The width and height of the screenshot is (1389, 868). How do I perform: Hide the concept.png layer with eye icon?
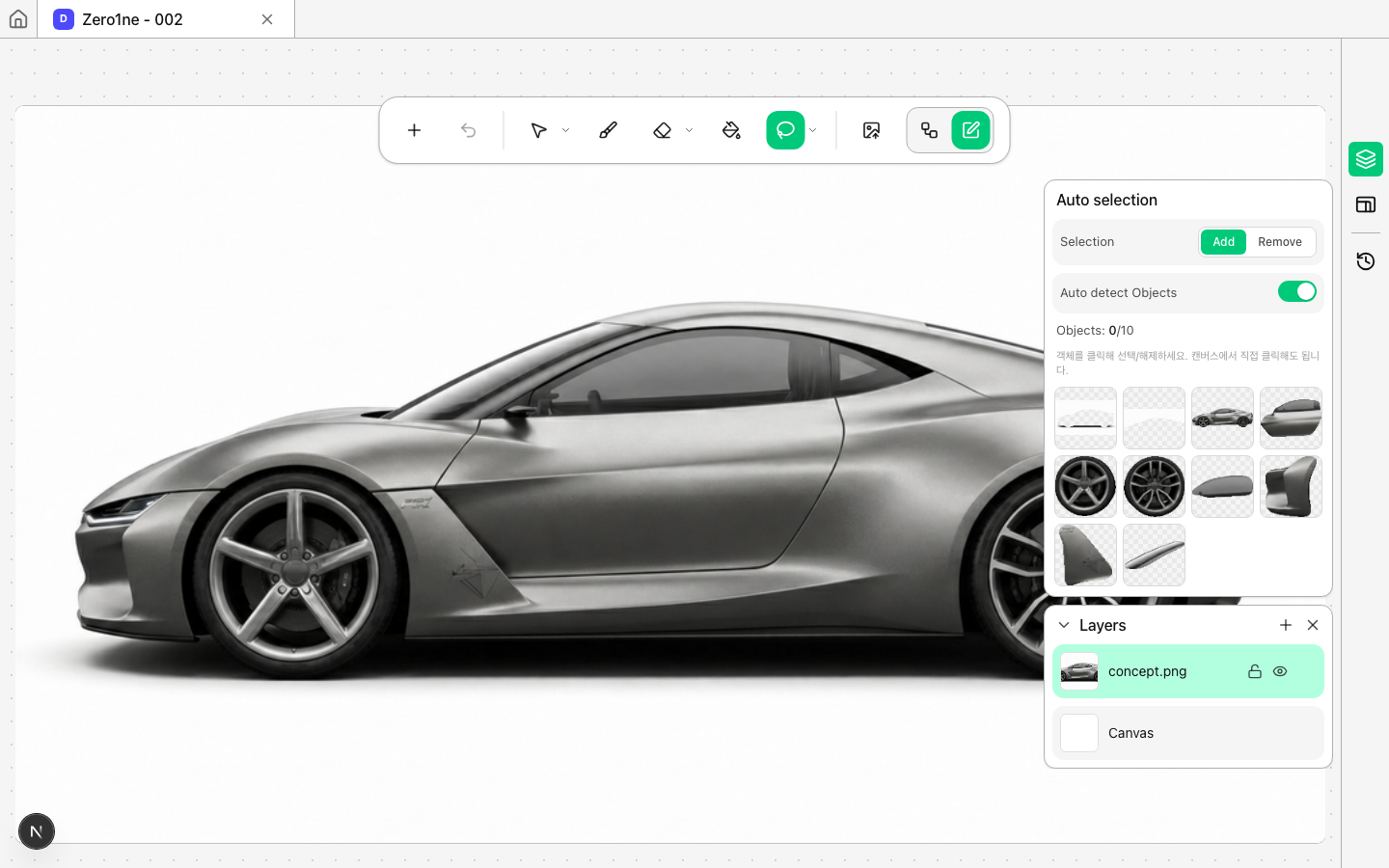(1280, 671)
